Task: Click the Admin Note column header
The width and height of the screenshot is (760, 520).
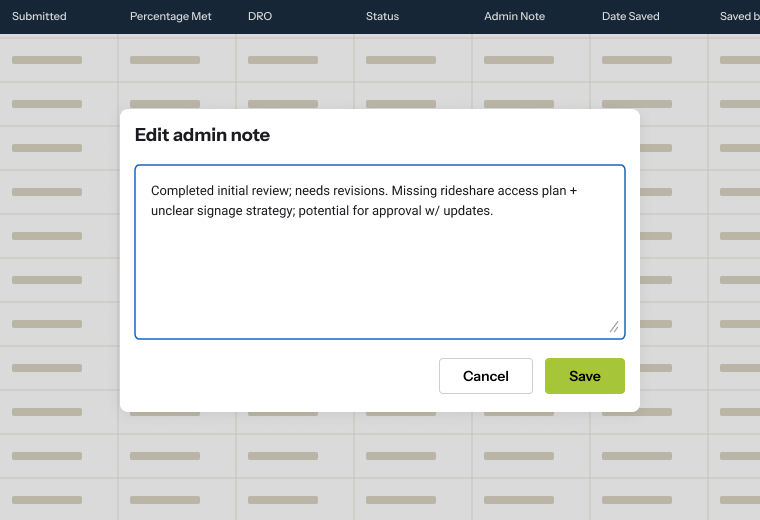Action: (514, 16)
